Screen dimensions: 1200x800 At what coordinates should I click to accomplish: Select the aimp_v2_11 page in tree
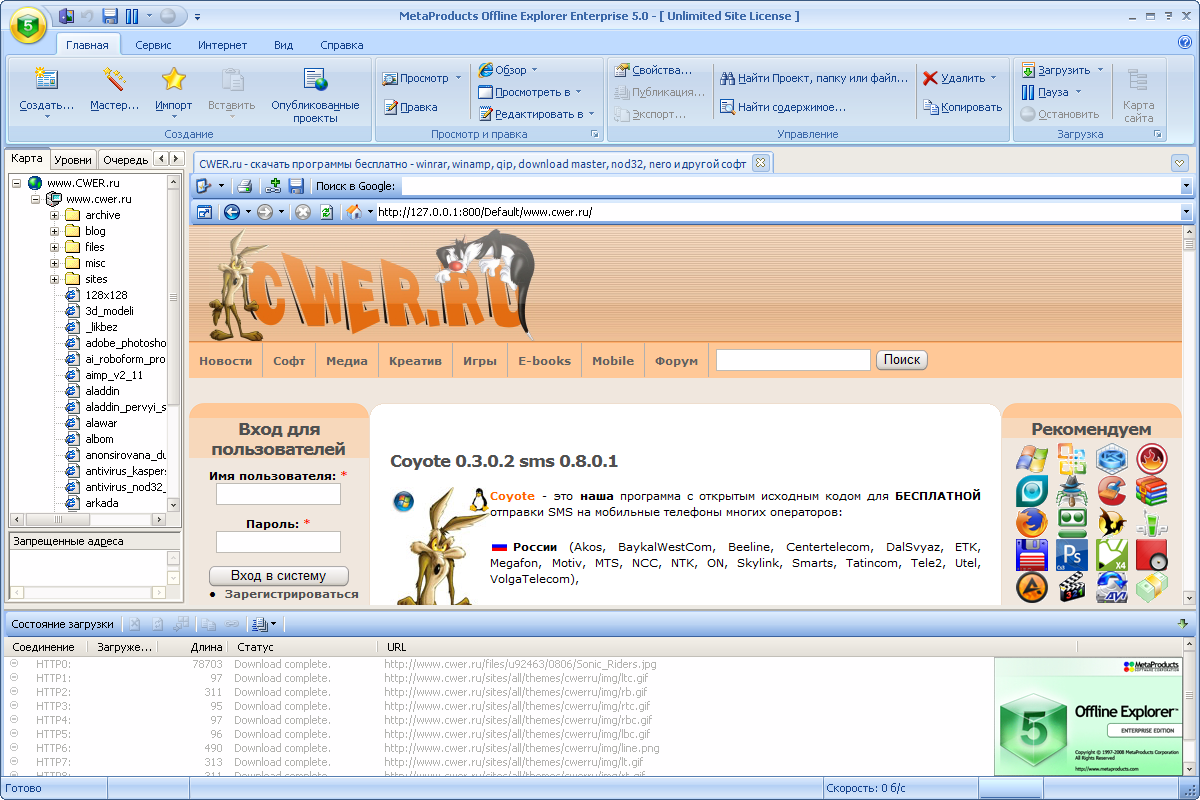114,375
